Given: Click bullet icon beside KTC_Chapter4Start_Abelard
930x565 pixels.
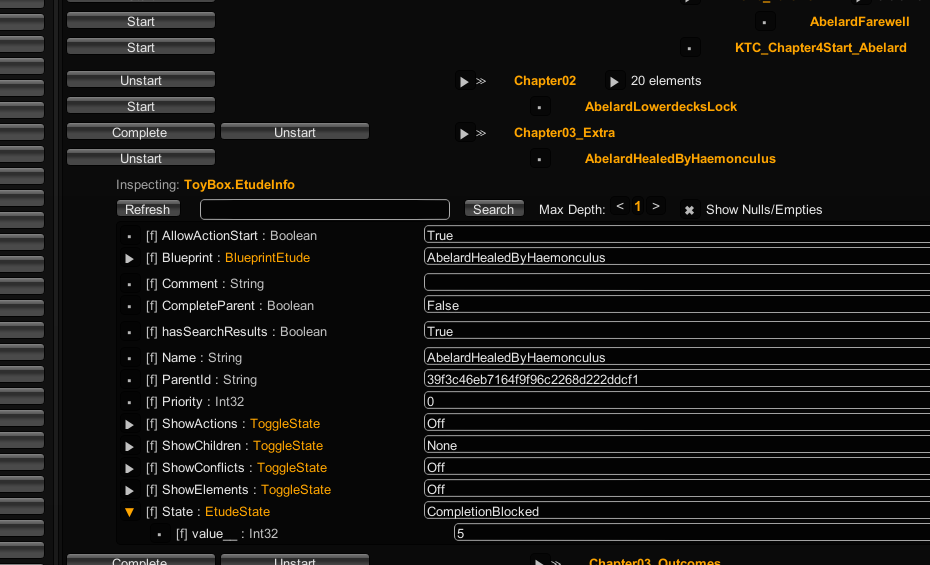Looking at the screenshot, I should tap(689, 49).
